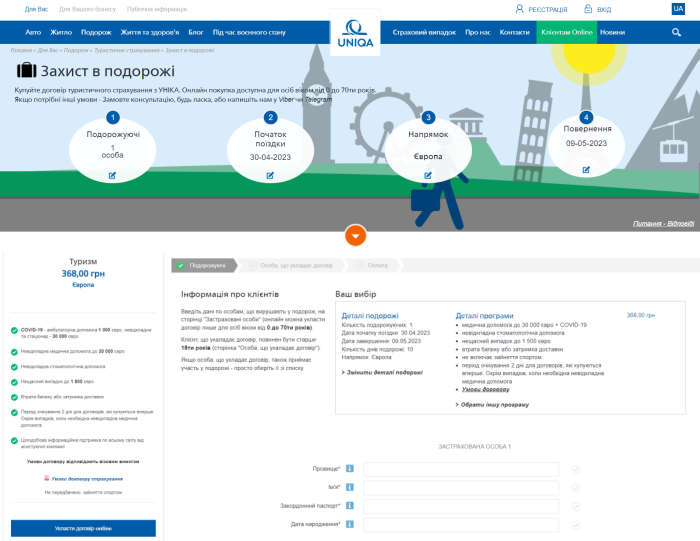Click the Клієнтам Online button
700x541 pixels.
tap(567, 32)
